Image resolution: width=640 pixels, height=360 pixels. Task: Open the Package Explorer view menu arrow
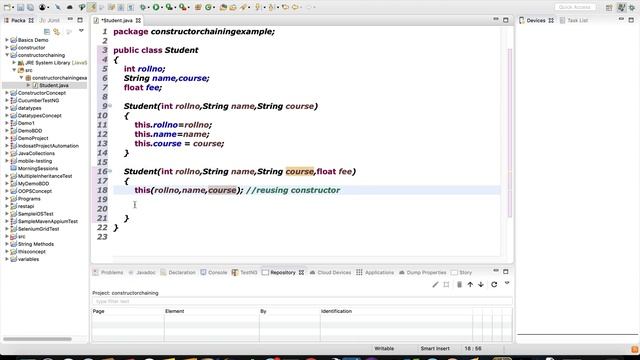point(81,31)
